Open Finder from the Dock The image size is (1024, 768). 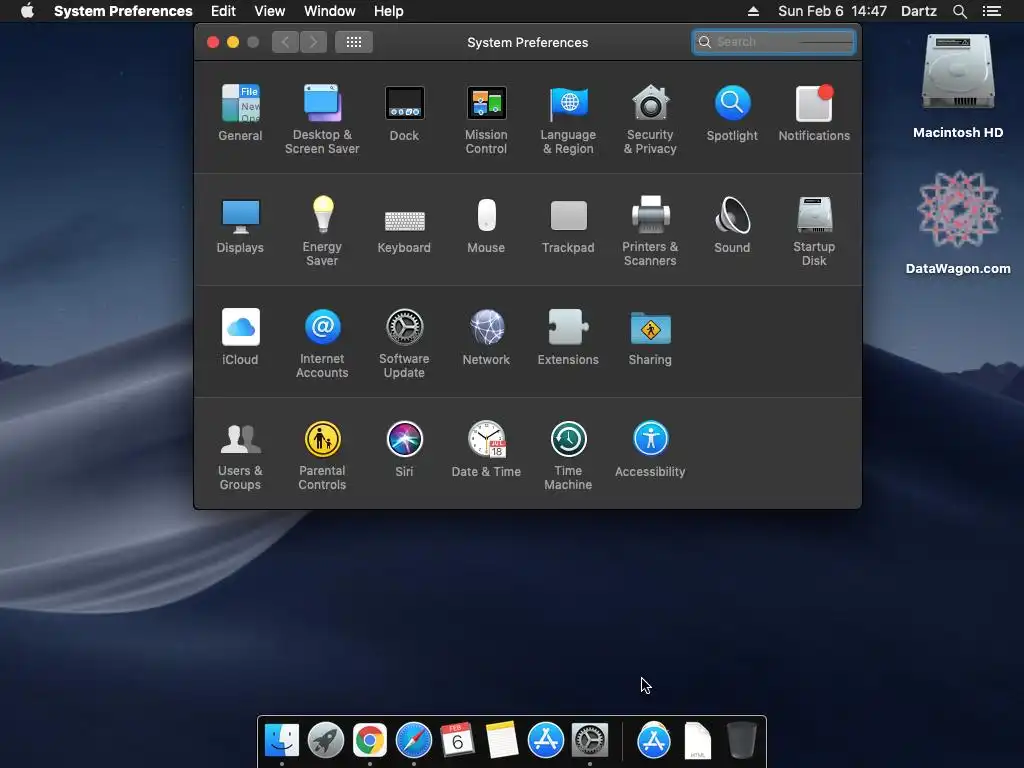click(281, 740)
